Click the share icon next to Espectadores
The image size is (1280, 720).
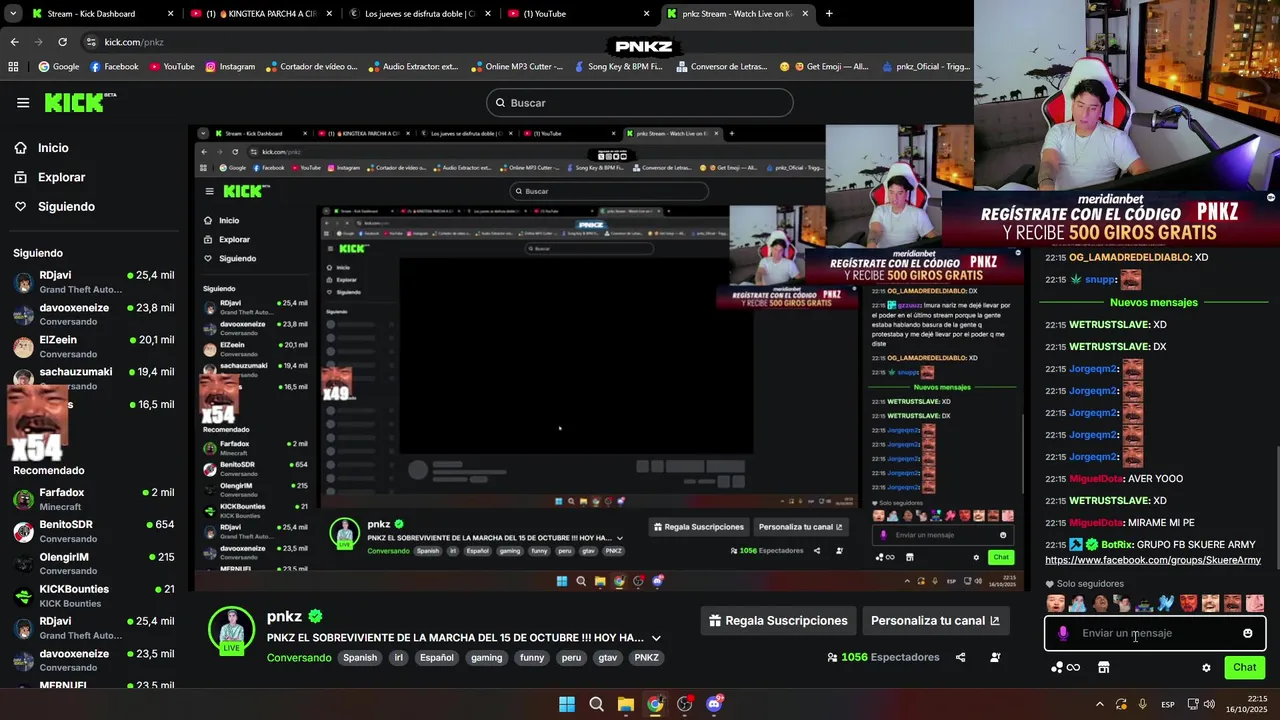coord(960,657)
